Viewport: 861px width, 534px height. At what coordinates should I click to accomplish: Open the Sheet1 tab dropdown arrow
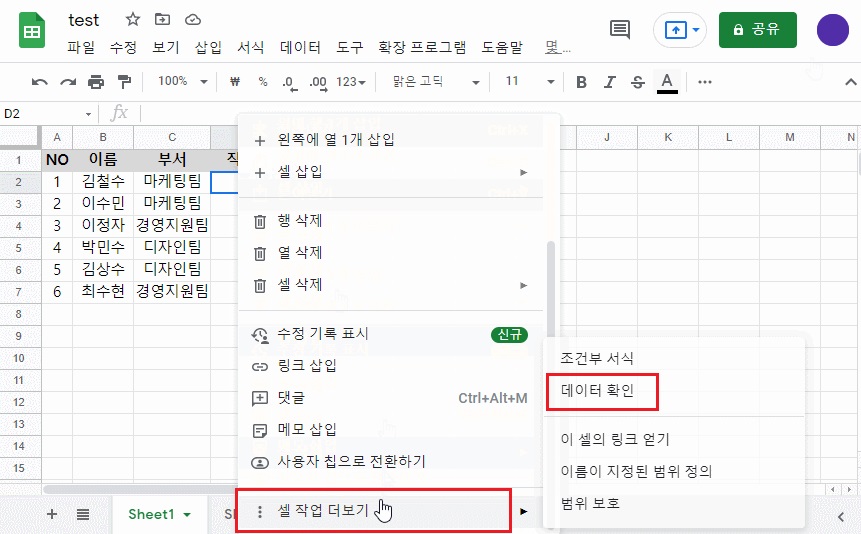pos(187,515)
